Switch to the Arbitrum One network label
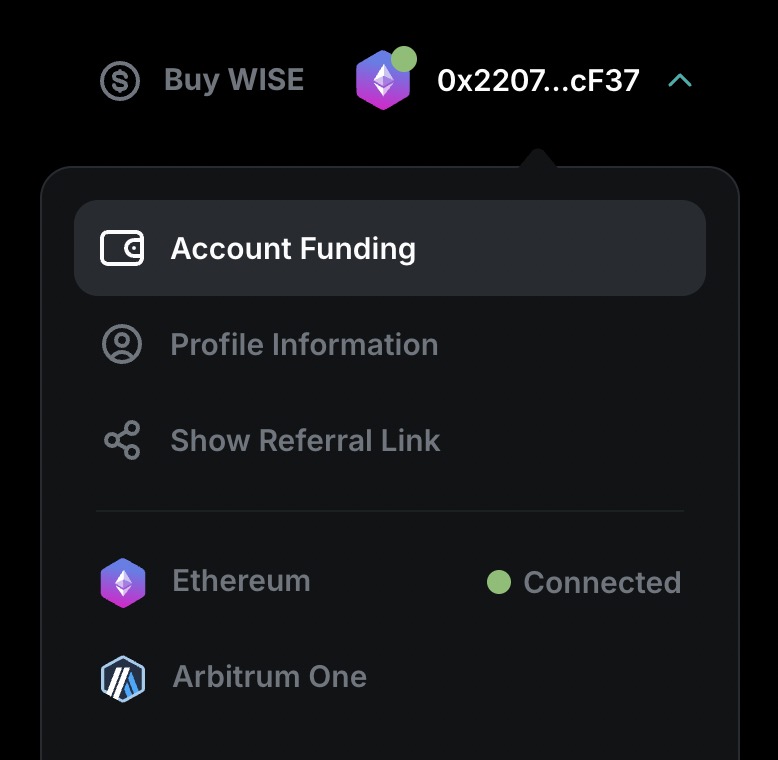This screenshot has width=778, height=760. click(269, 677)
